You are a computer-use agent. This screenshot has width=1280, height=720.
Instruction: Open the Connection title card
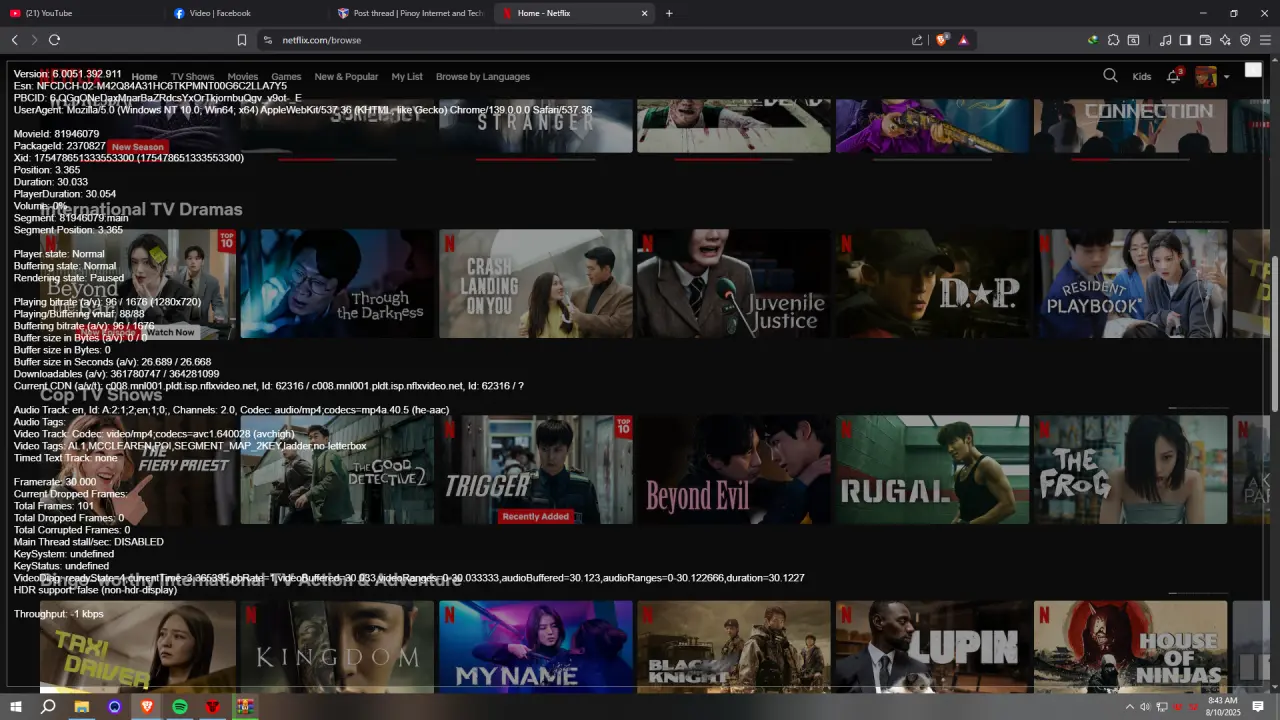[1131, 126]
